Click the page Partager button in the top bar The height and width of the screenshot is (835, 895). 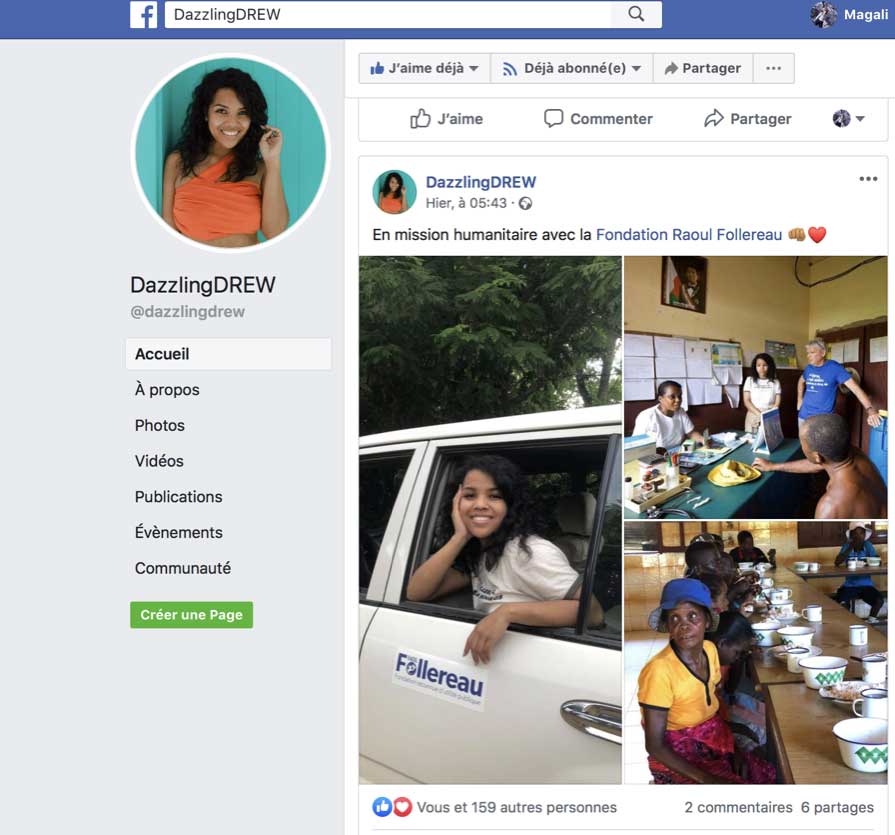click(703, 68)
